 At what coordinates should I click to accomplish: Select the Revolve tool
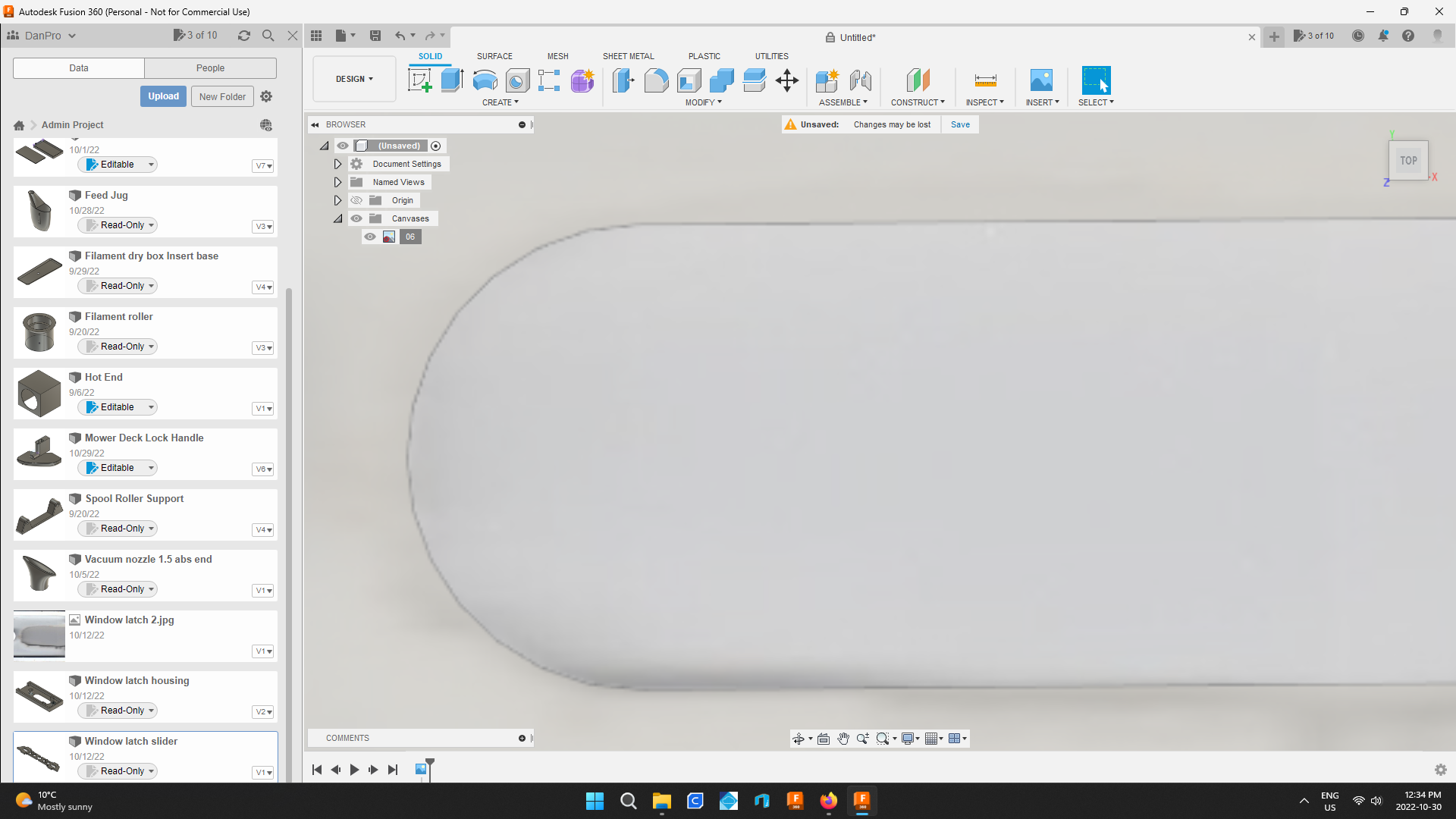pos(485,80)
